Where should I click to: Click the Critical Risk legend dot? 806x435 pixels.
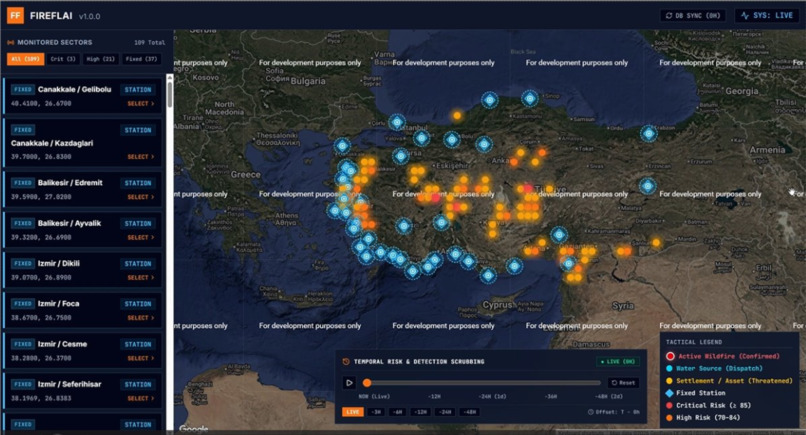(669, 405)
